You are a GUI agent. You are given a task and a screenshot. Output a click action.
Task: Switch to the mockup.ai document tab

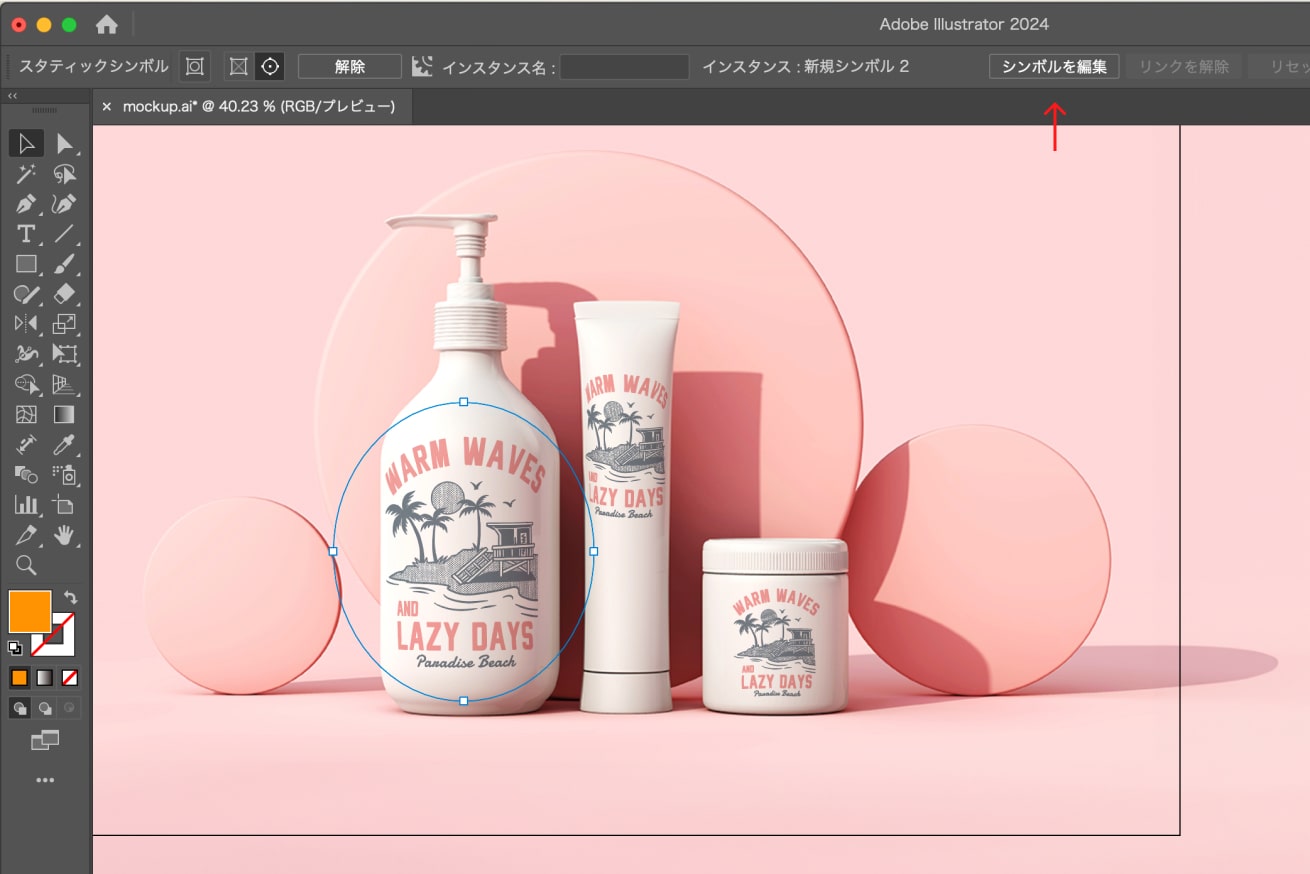tap(258, 106)
